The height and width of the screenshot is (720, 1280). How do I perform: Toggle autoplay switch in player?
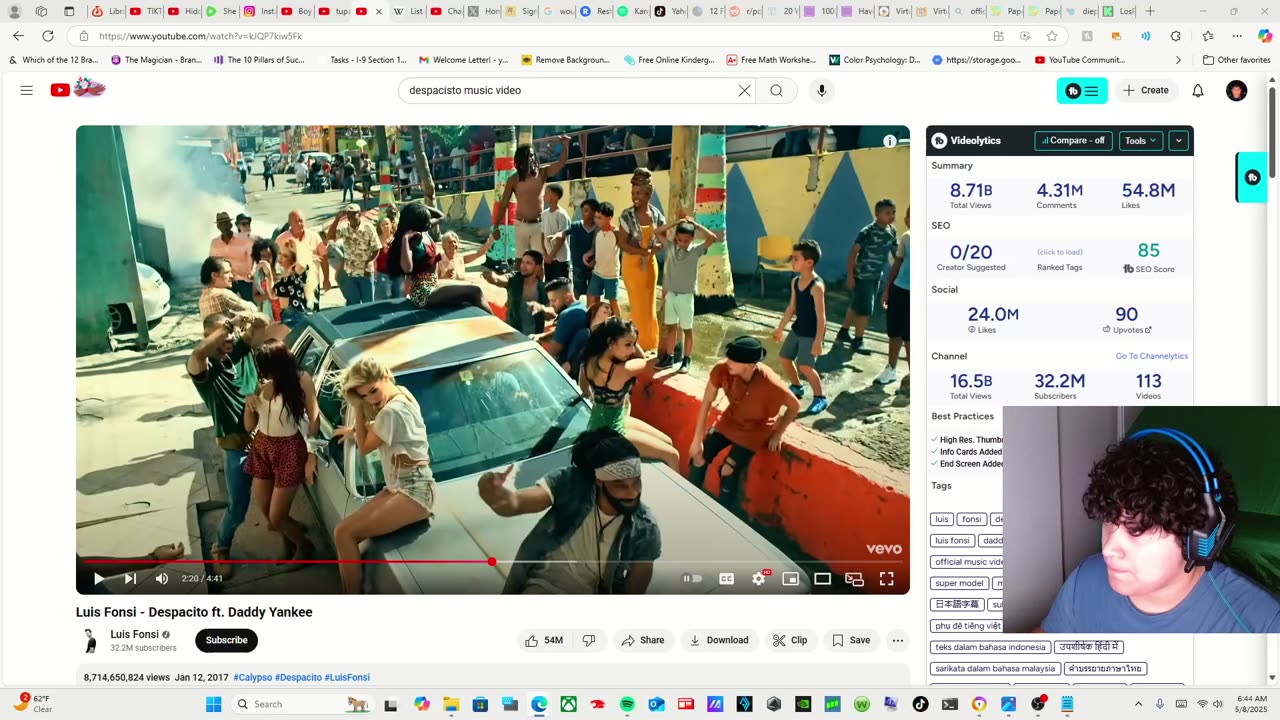tap(692, 578)
